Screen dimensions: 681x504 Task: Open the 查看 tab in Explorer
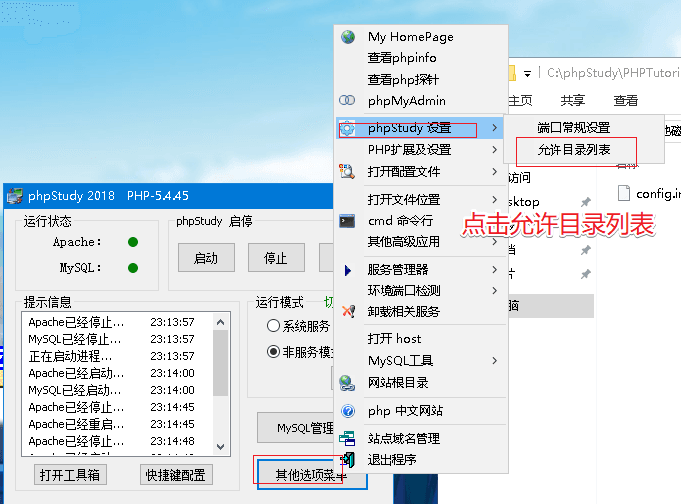pos(625,101)
